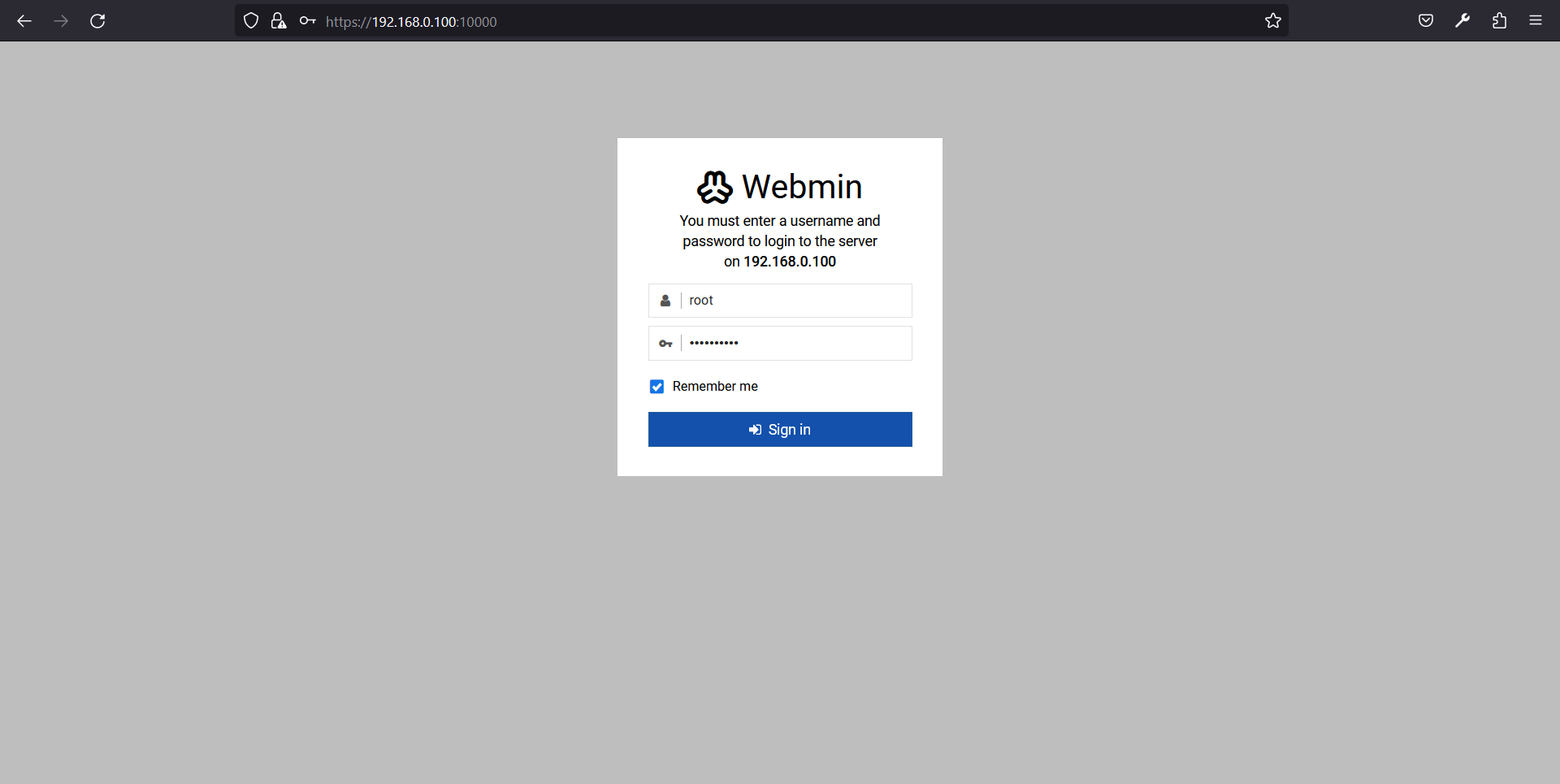Click the bold 192.168.0.100 server address
Screen dimensions: 1560x784
[790, 262]
